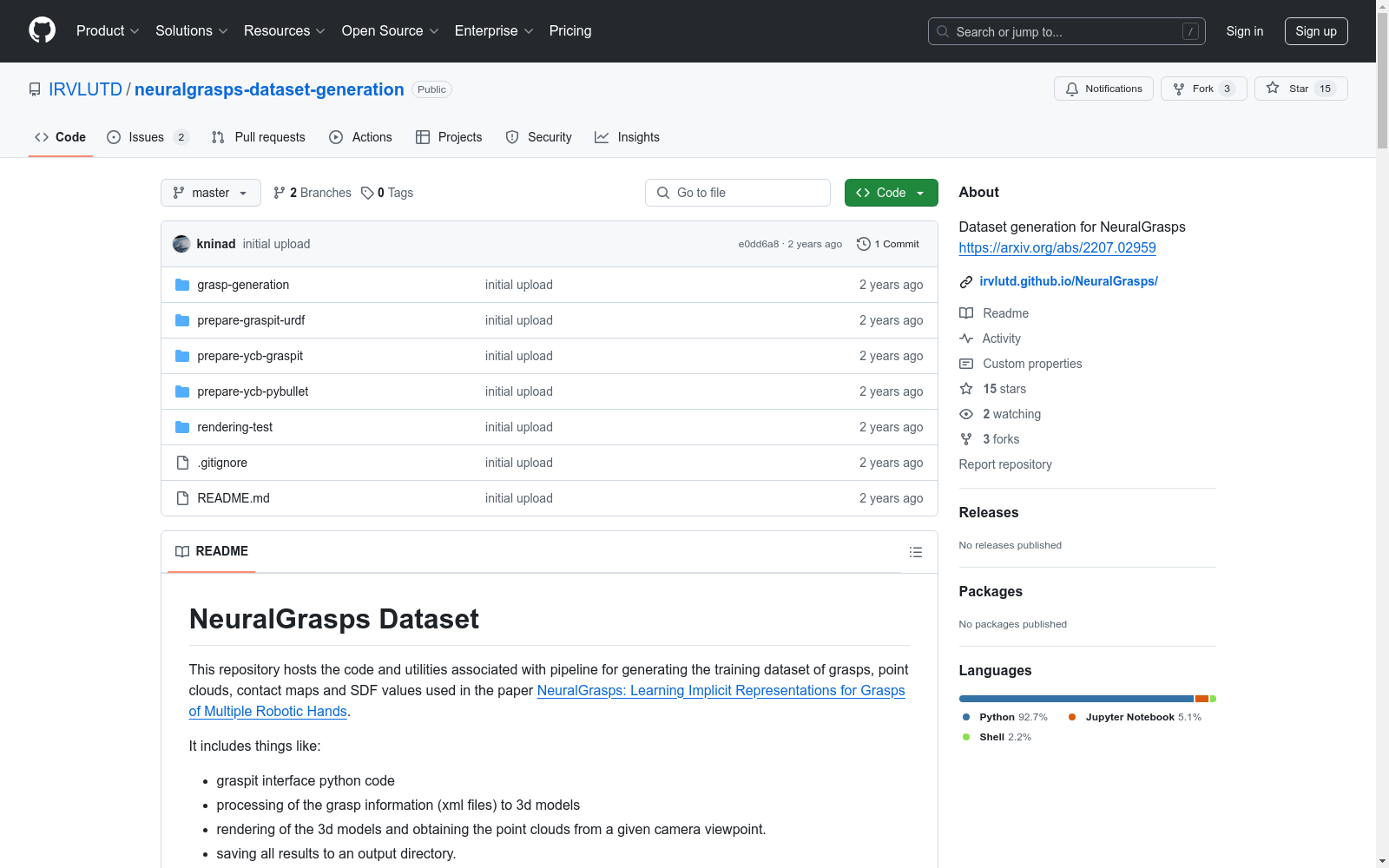Click the e0dd6a8 commit hash
1389x868 pixels.
pos(759,244)
